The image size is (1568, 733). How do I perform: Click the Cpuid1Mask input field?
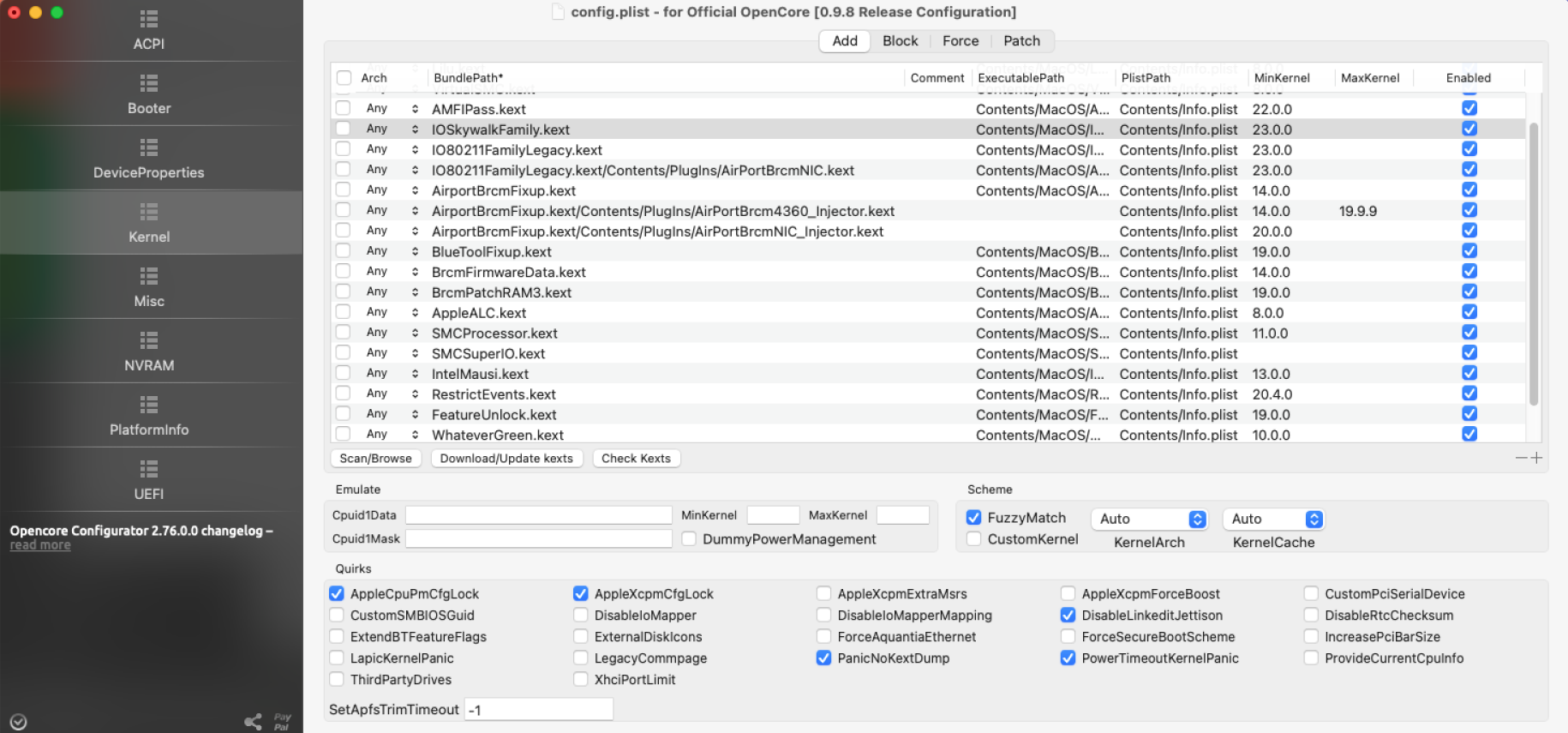click(x=538, y=538)
